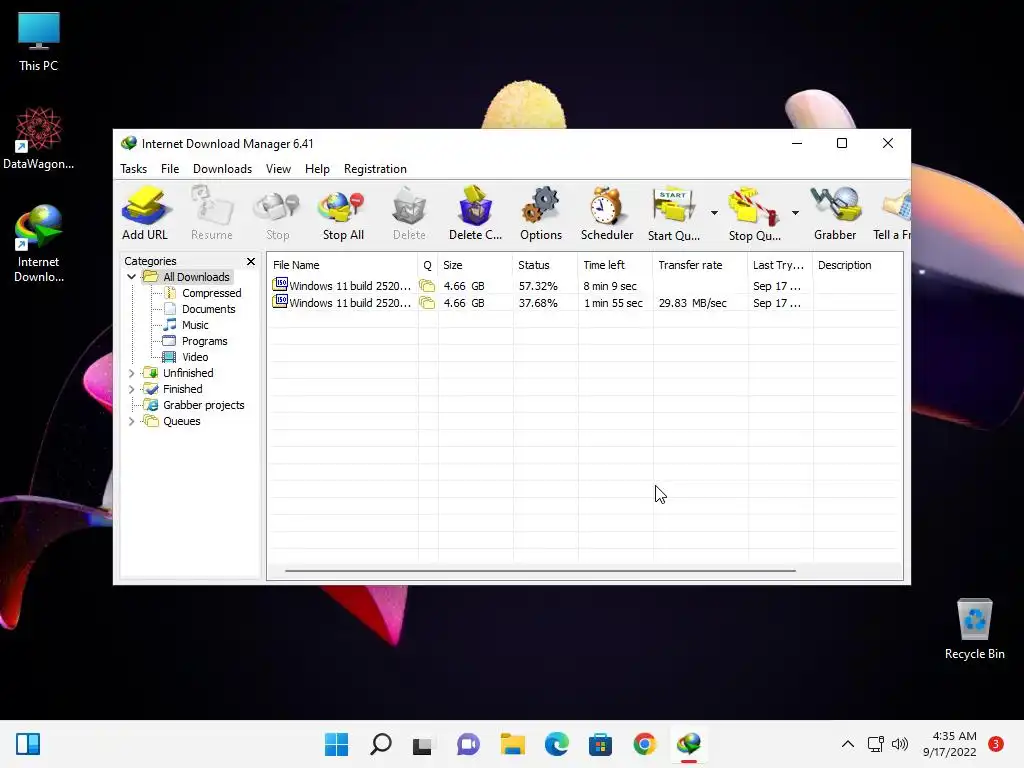The width and height of the screenshot is (1024, 768).
Task: Open taskbar Search
Action: point(381,744)
